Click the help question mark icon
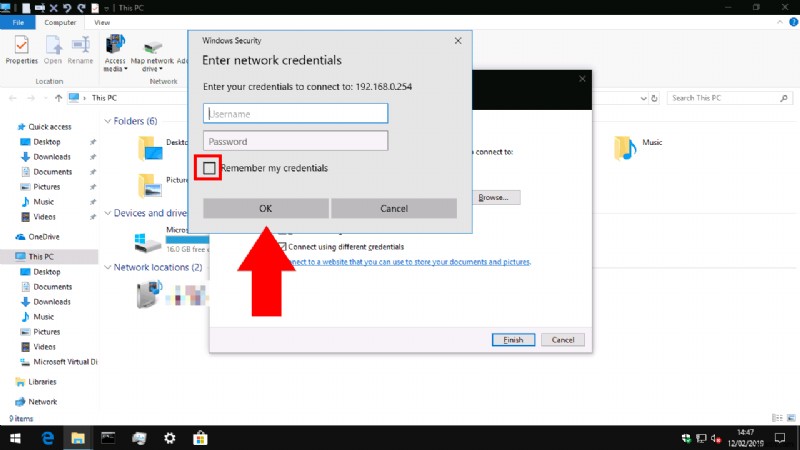 tap(793, 22)
